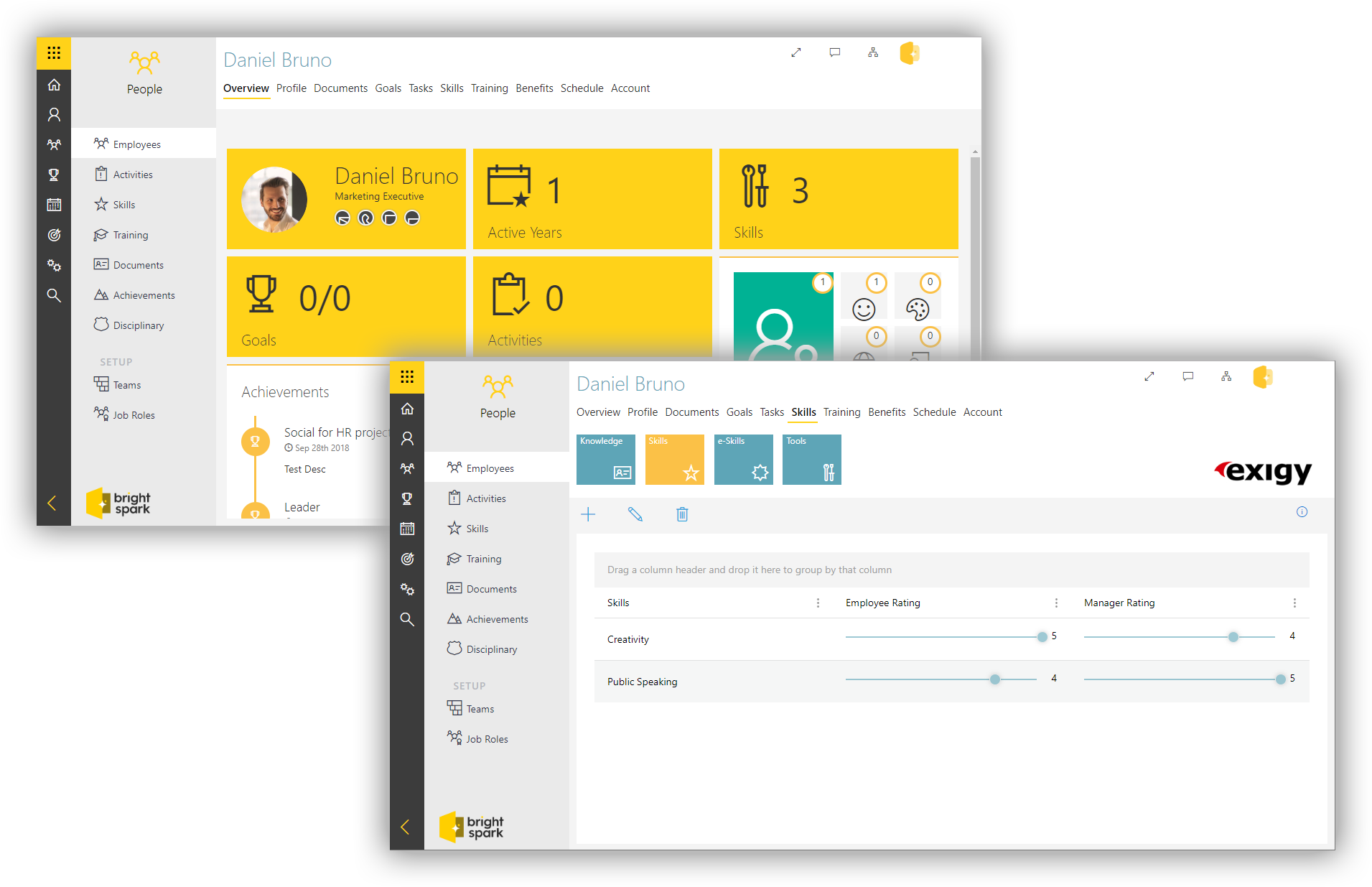The width and height of the screenshot is (1372, 887).
Task: Switch to Documents tab in back window
Action: coord(340,88)
